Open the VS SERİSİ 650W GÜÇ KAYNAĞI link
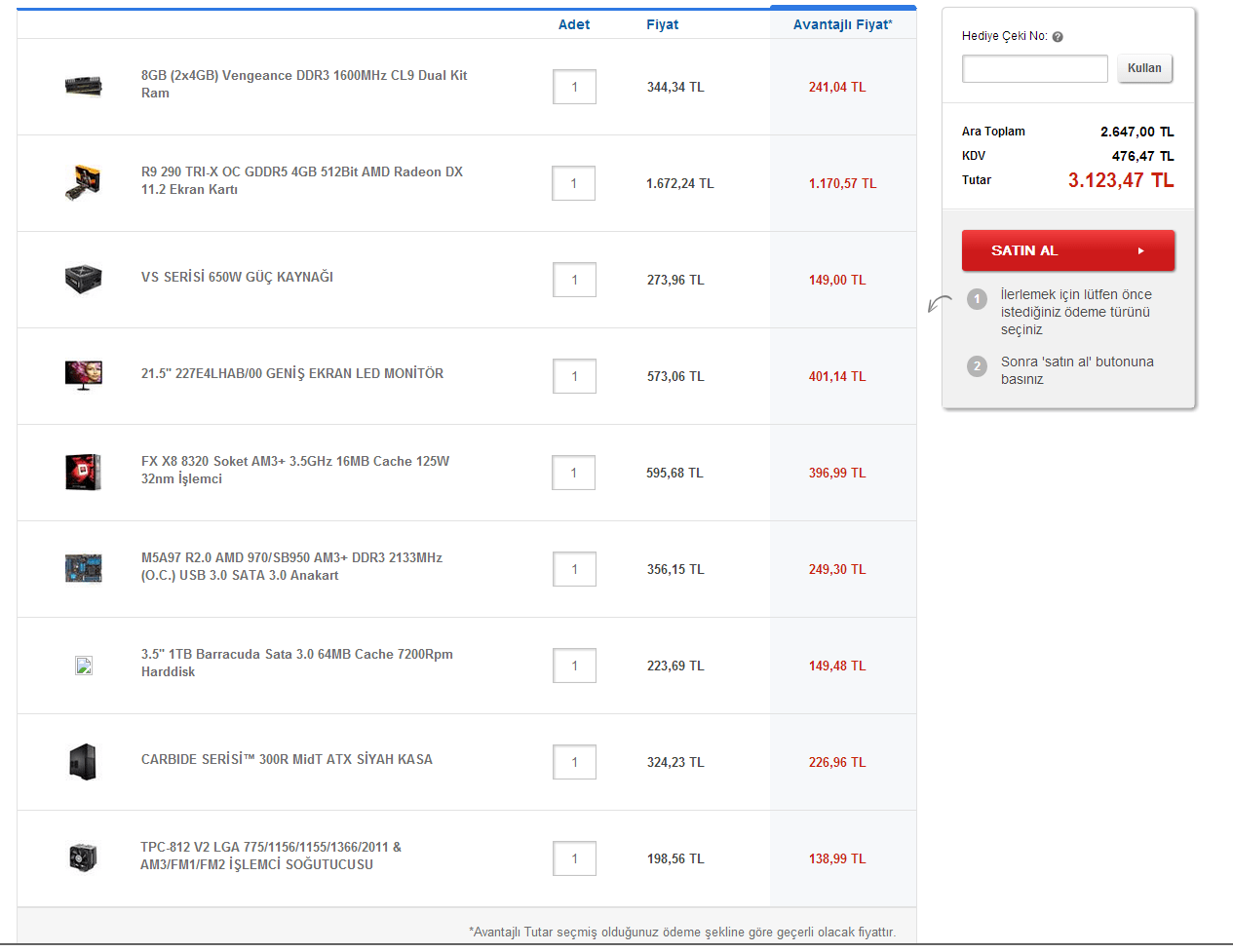This screenshot has width=1233, height=952. click(x=237, y=277)
